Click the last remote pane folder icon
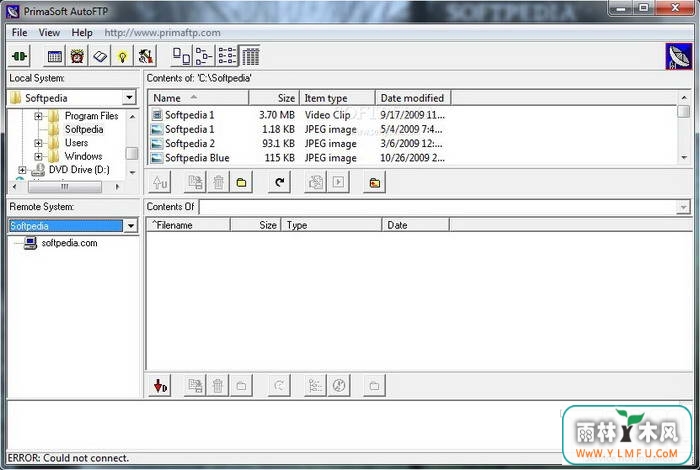 (x=375, y=385)
